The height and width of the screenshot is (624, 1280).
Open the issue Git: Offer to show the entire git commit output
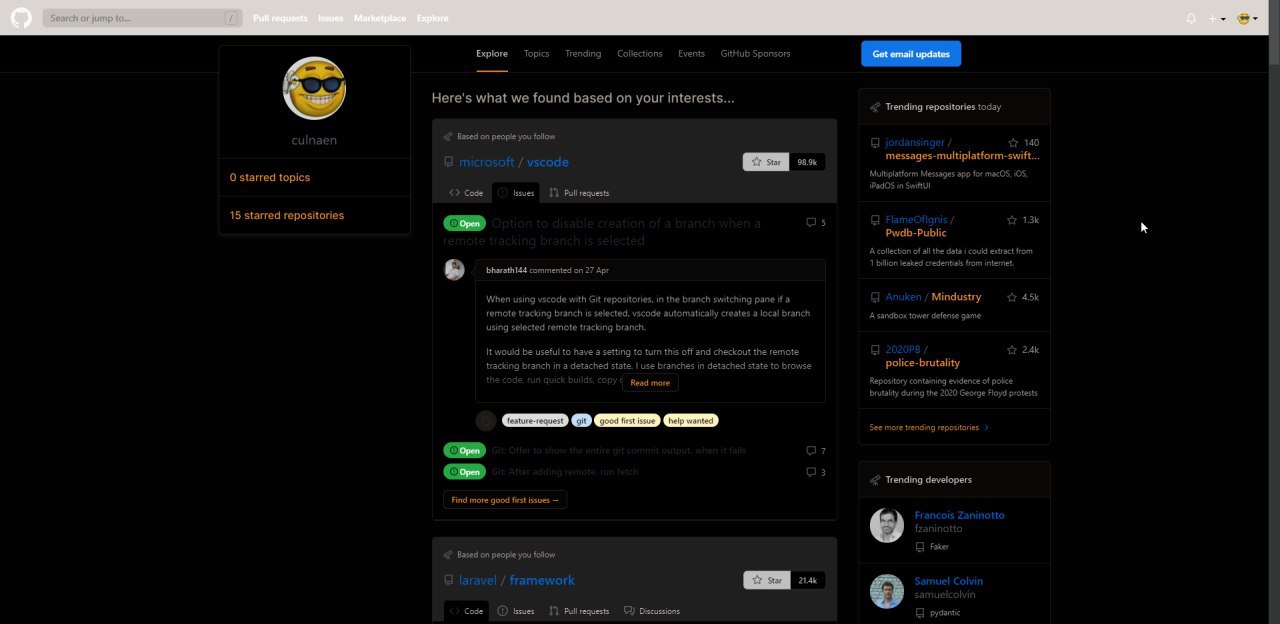(x=619, y=451)
